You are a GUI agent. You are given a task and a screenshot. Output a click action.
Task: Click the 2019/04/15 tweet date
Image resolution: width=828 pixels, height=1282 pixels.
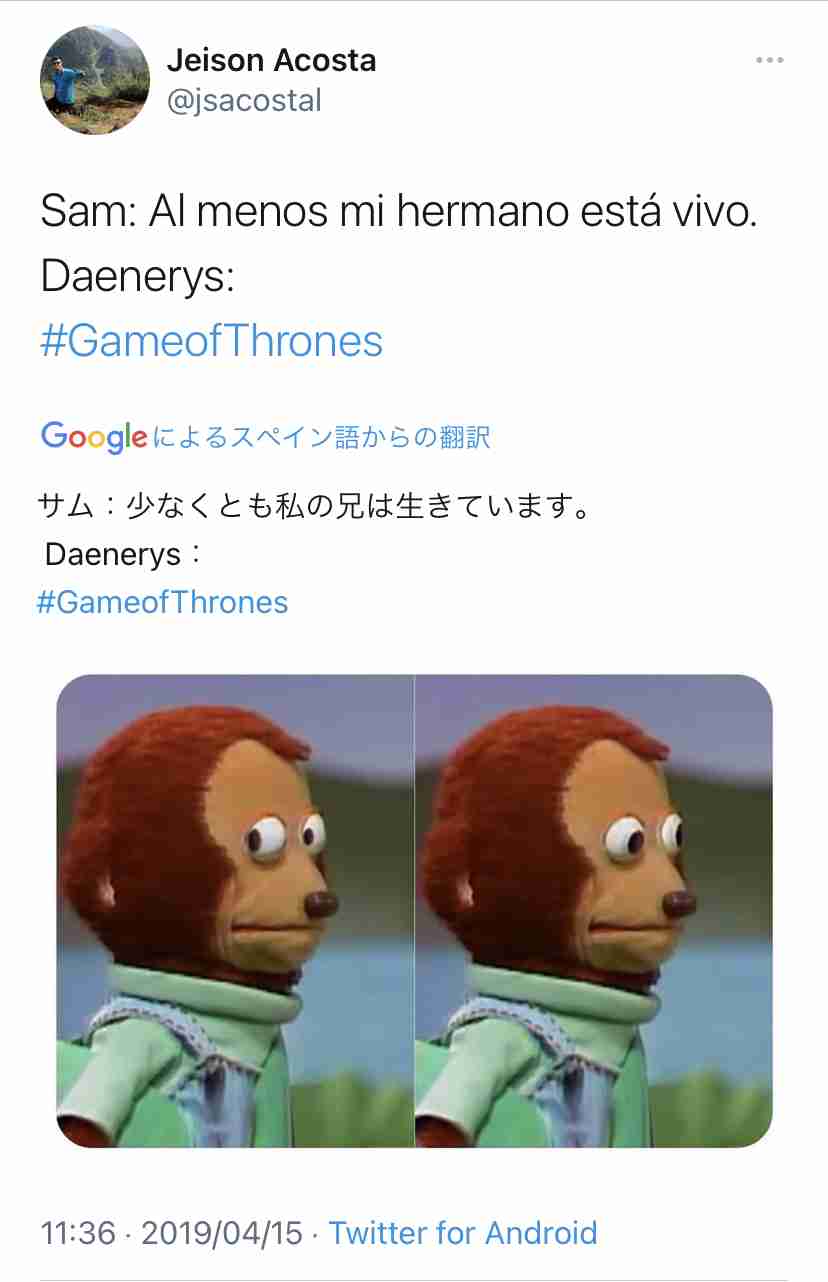click(x=222, y=1232)
